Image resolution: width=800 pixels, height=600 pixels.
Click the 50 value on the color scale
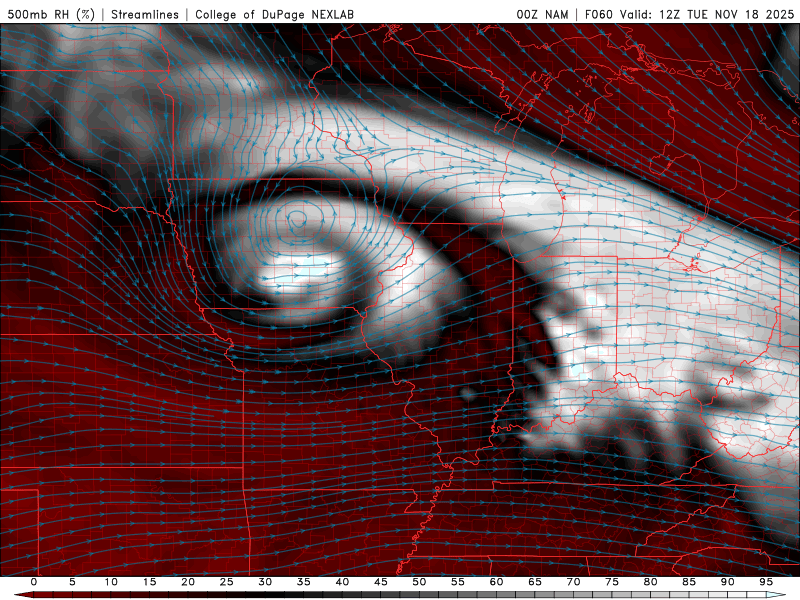click(419, 582)
